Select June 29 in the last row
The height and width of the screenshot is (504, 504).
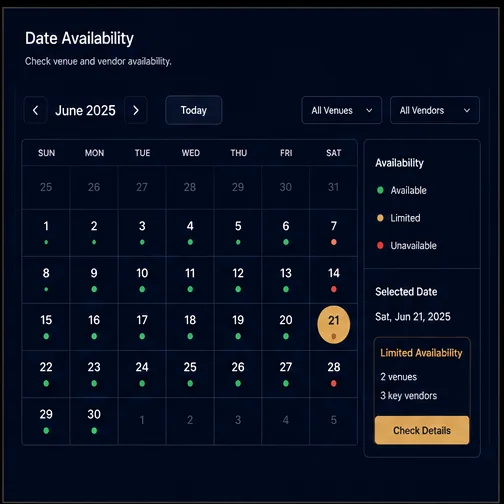coord(46,421)
